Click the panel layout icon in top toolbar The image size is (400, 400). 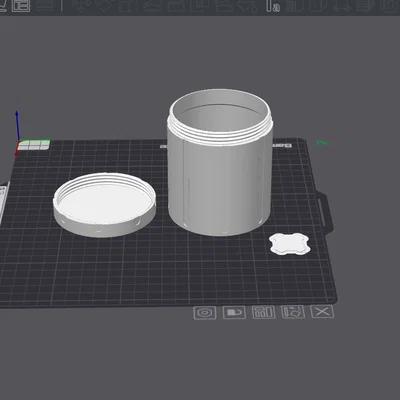(x=21, y=6)
